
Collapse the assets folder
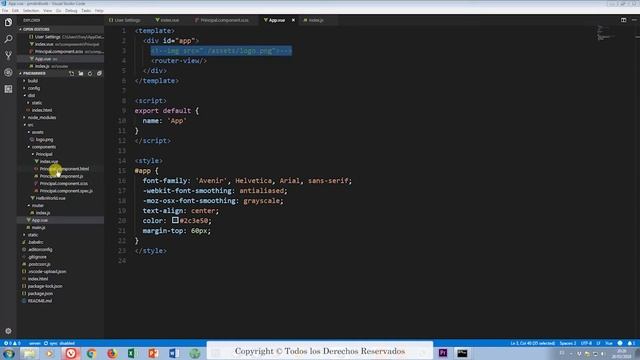coord(38,132)
